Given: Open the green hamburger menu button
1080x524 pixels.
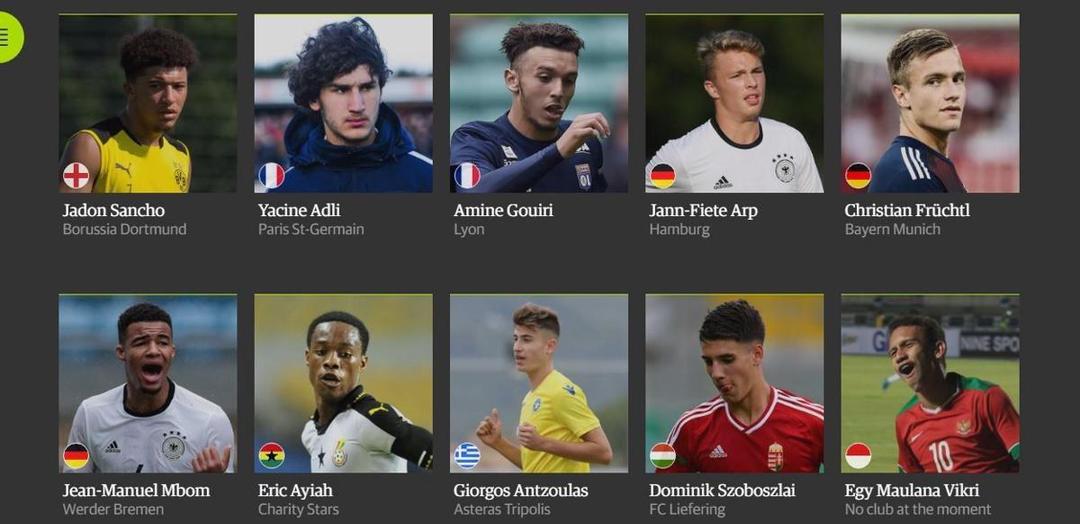Looking at the screenshot, I should click(x=8, y=37).
